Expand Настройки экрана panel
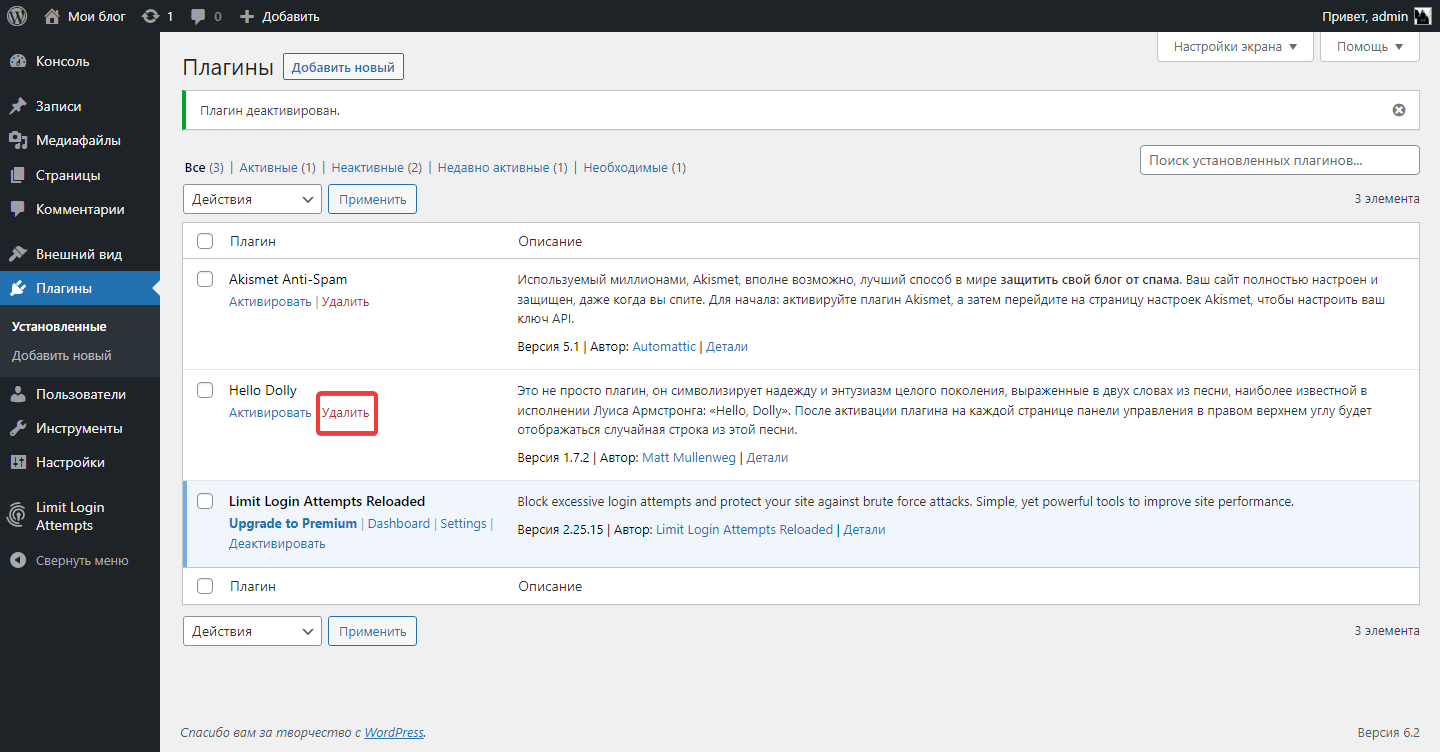Image resolution: width=1440 pixels, height=752 pixels. click(x=1235, y=47)
